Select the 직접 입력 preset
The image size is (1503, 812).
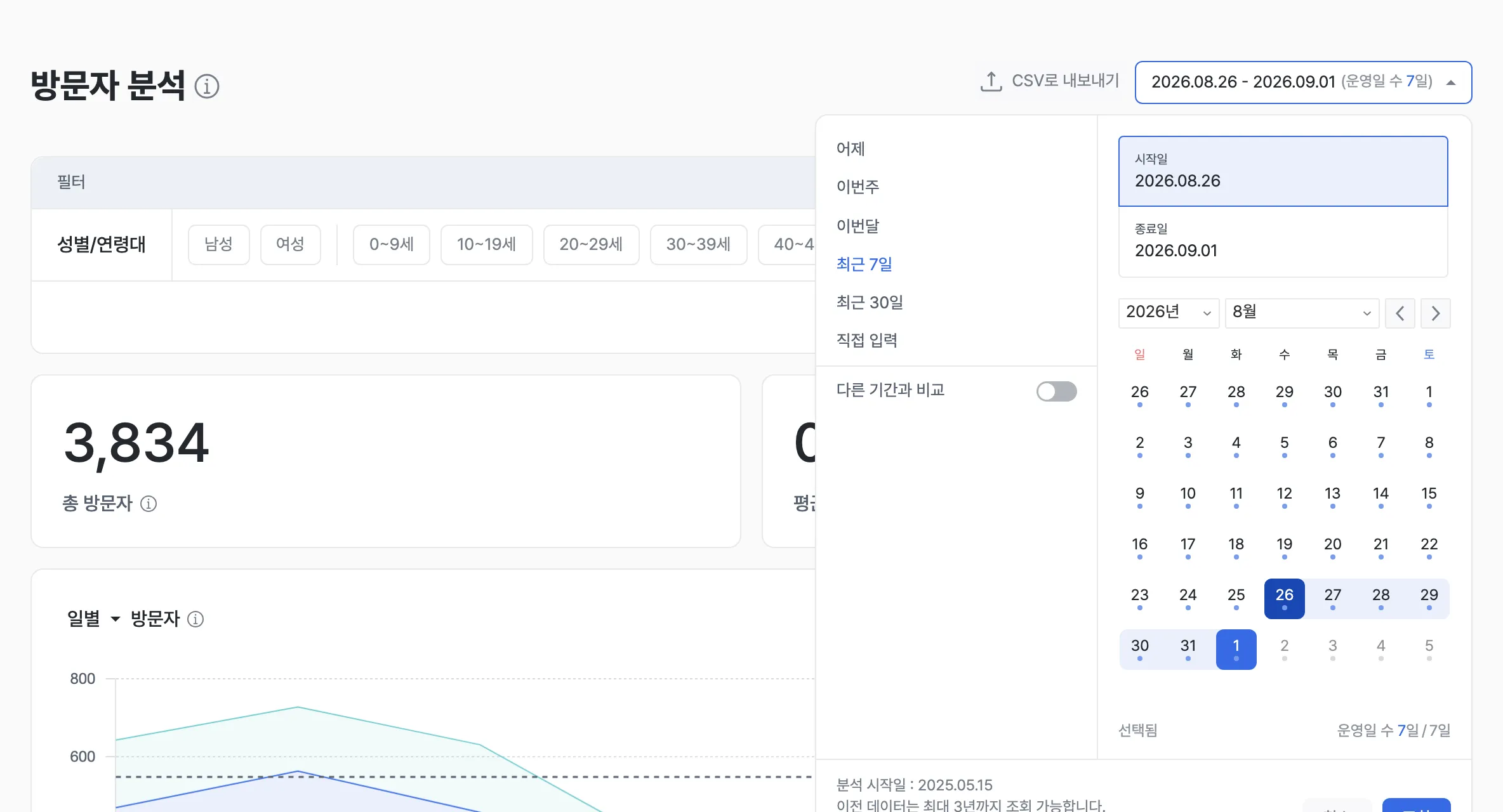click(866, 341)
